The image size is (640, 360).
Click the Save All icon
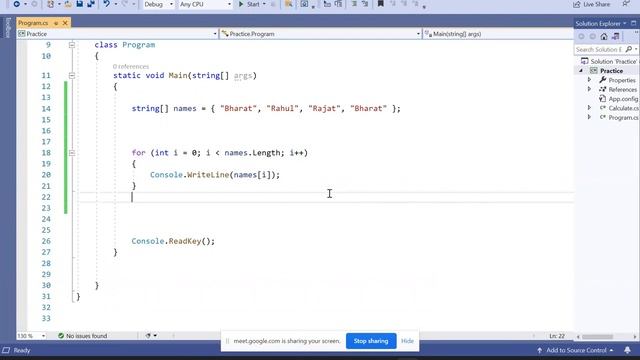91,4
